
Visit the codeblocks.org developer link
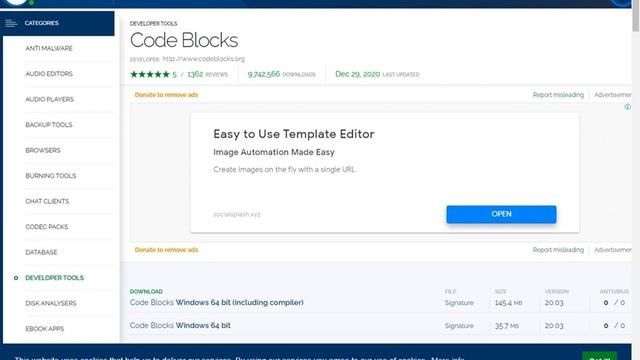click(x=204, y=59)
